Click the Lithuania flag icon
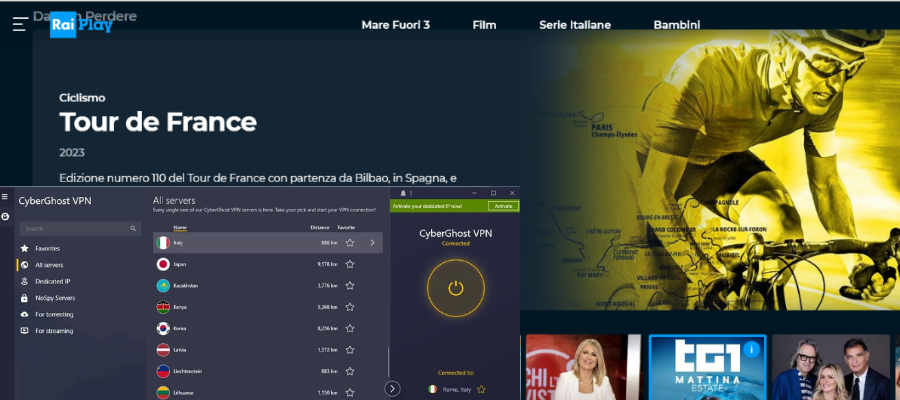Viewport: 900px width, 400px height. point(163,393)
